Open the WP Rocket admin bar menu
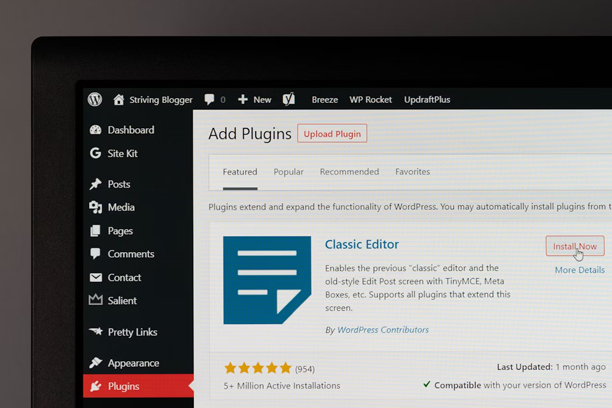The width and height of the screenshot is (612, 408). (371, 100)
